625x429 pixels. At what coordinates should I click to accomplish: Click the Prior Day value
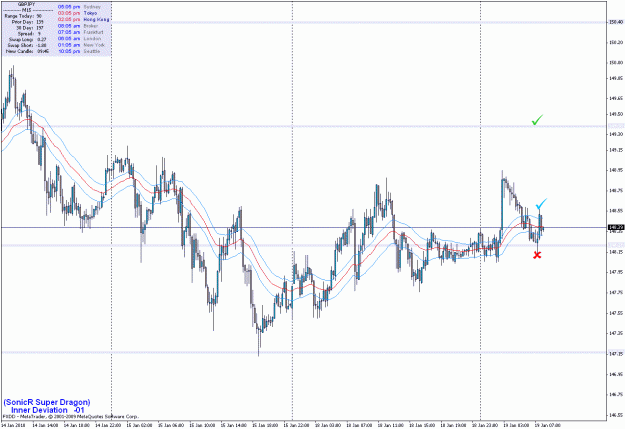39,22
